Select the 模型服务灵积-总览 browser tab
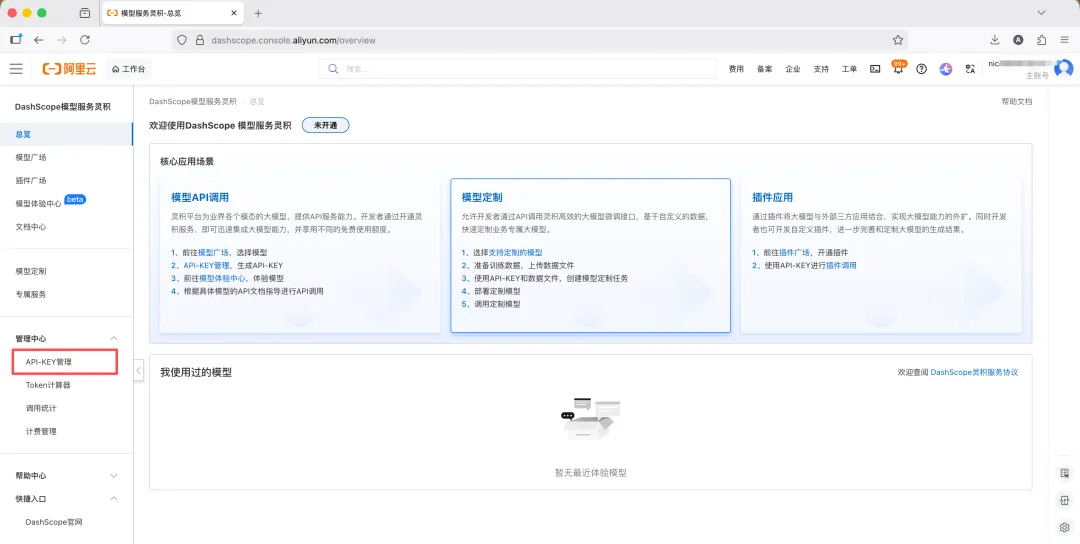 [x=172, y=13]
